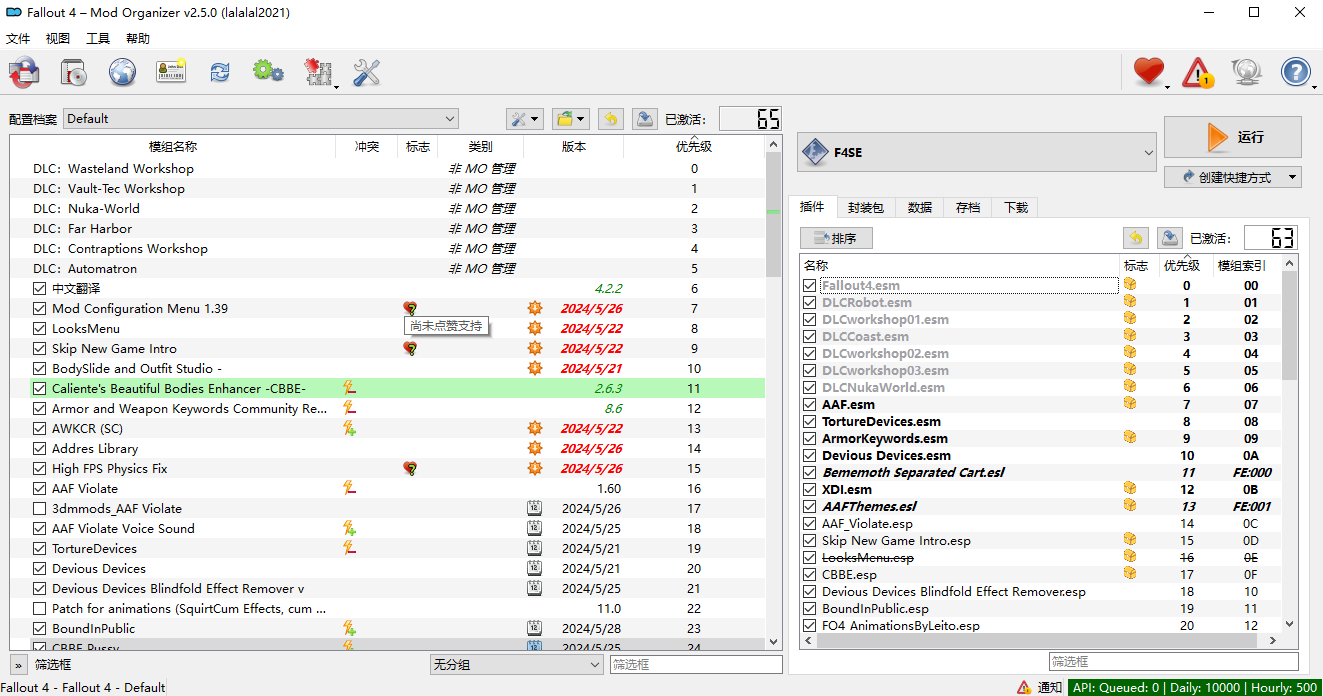
Task: Open the wrench and screwdriver settings icon
Action: (x=367, y=72)
